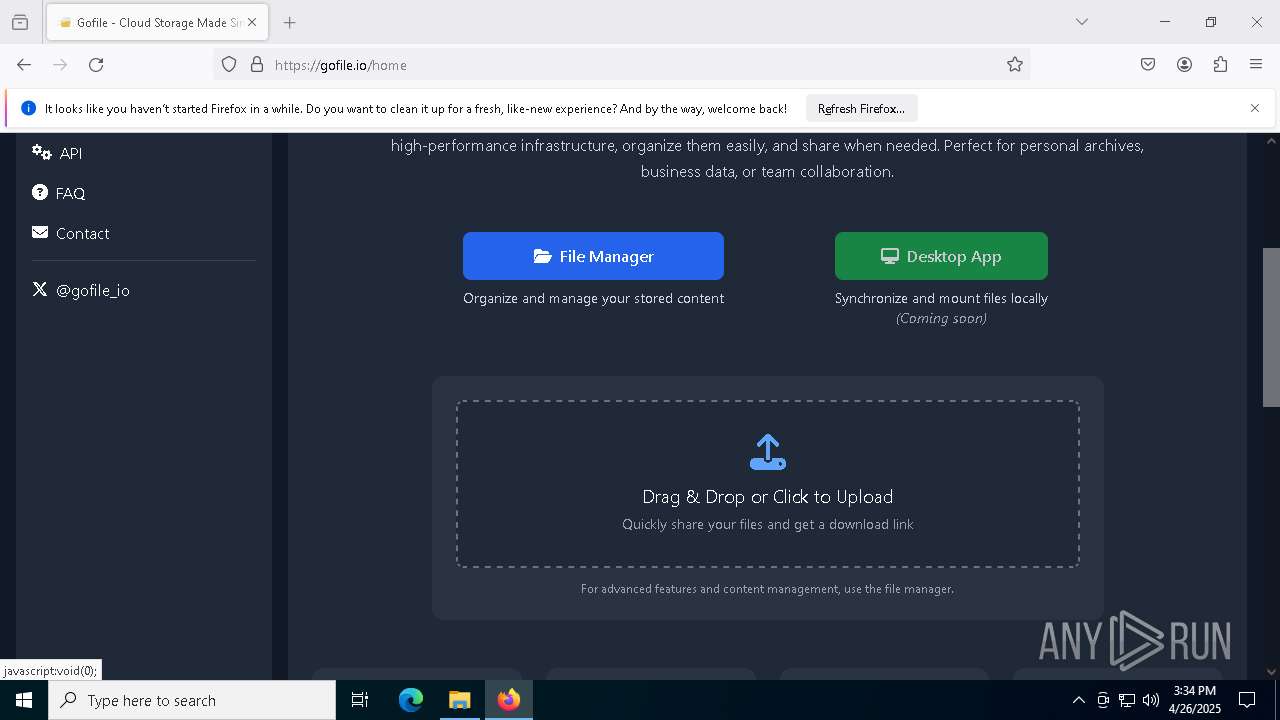Viewport: 1280px width, 720px height.
Task: Click the FAQ question mark icon
Action: 40,192
